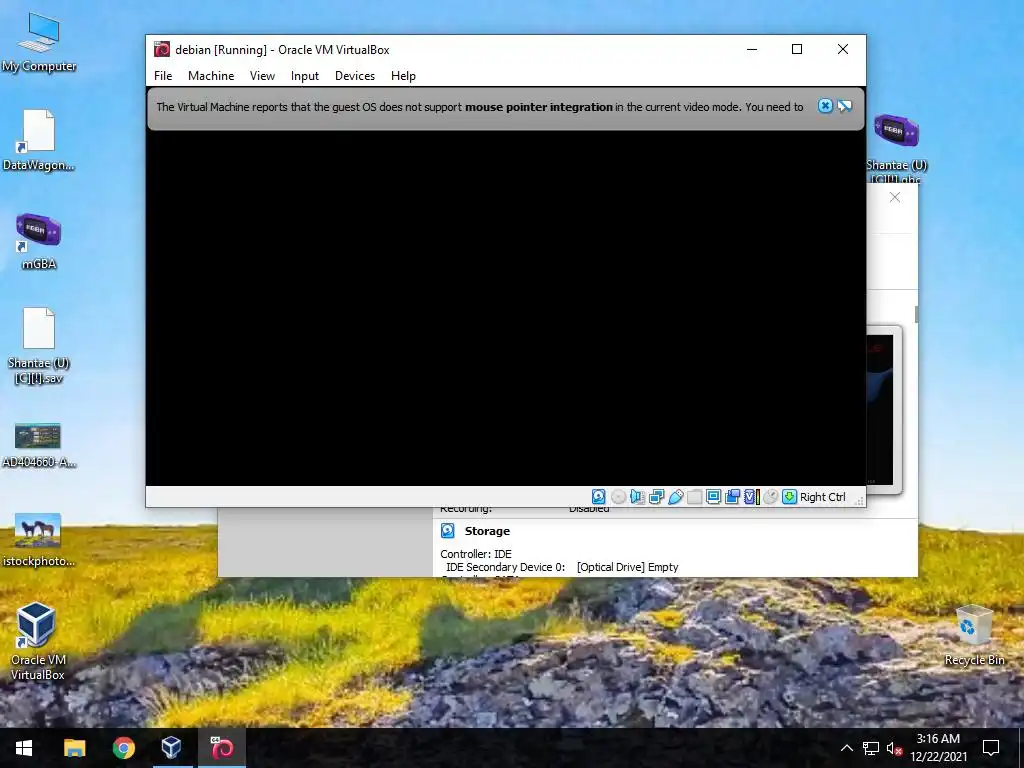Click the Manager window vertical scrollbar

click(916, 314)
